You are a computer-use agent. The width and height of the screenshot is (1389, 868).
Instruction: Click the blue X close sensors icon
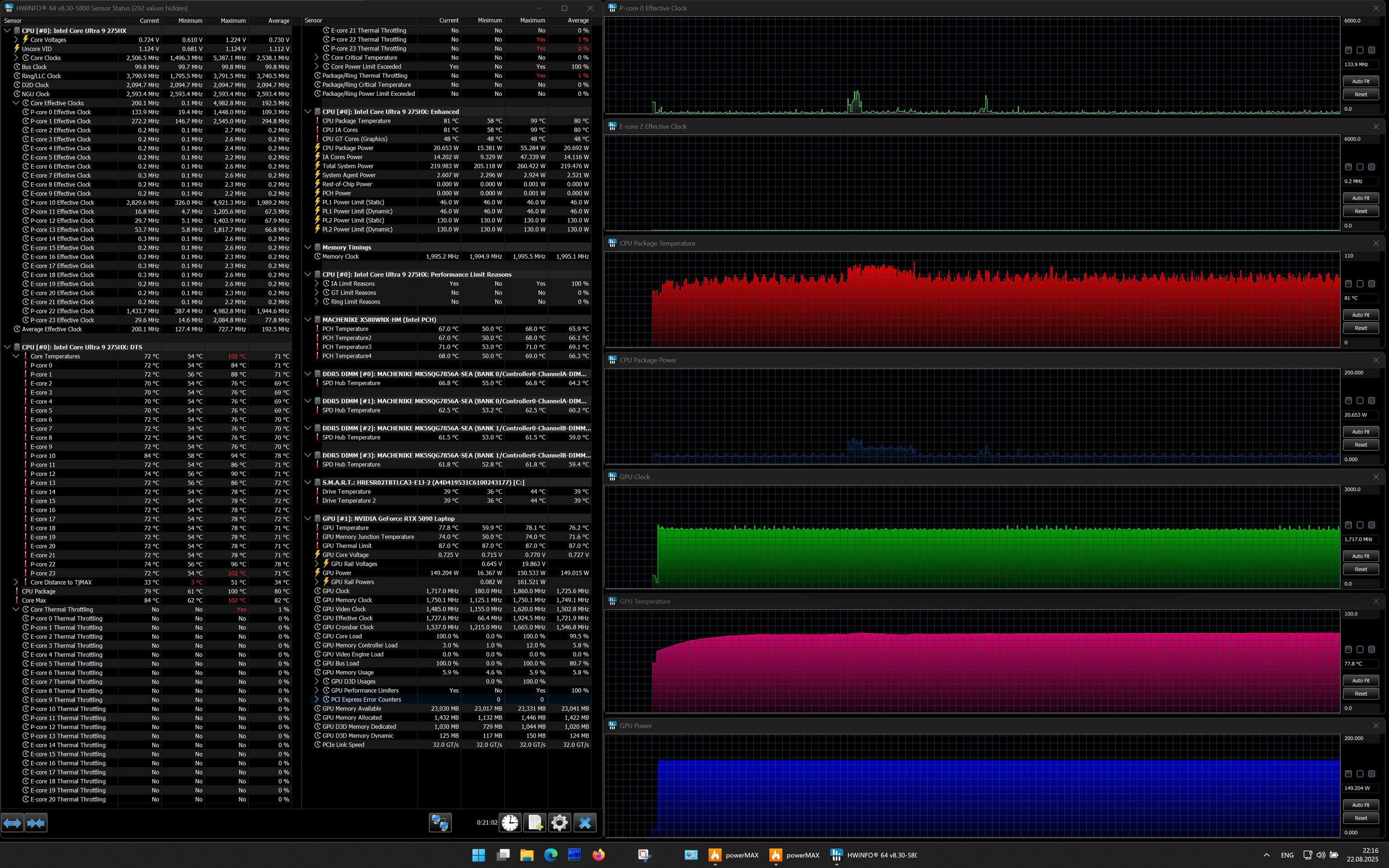click(585, 823)
